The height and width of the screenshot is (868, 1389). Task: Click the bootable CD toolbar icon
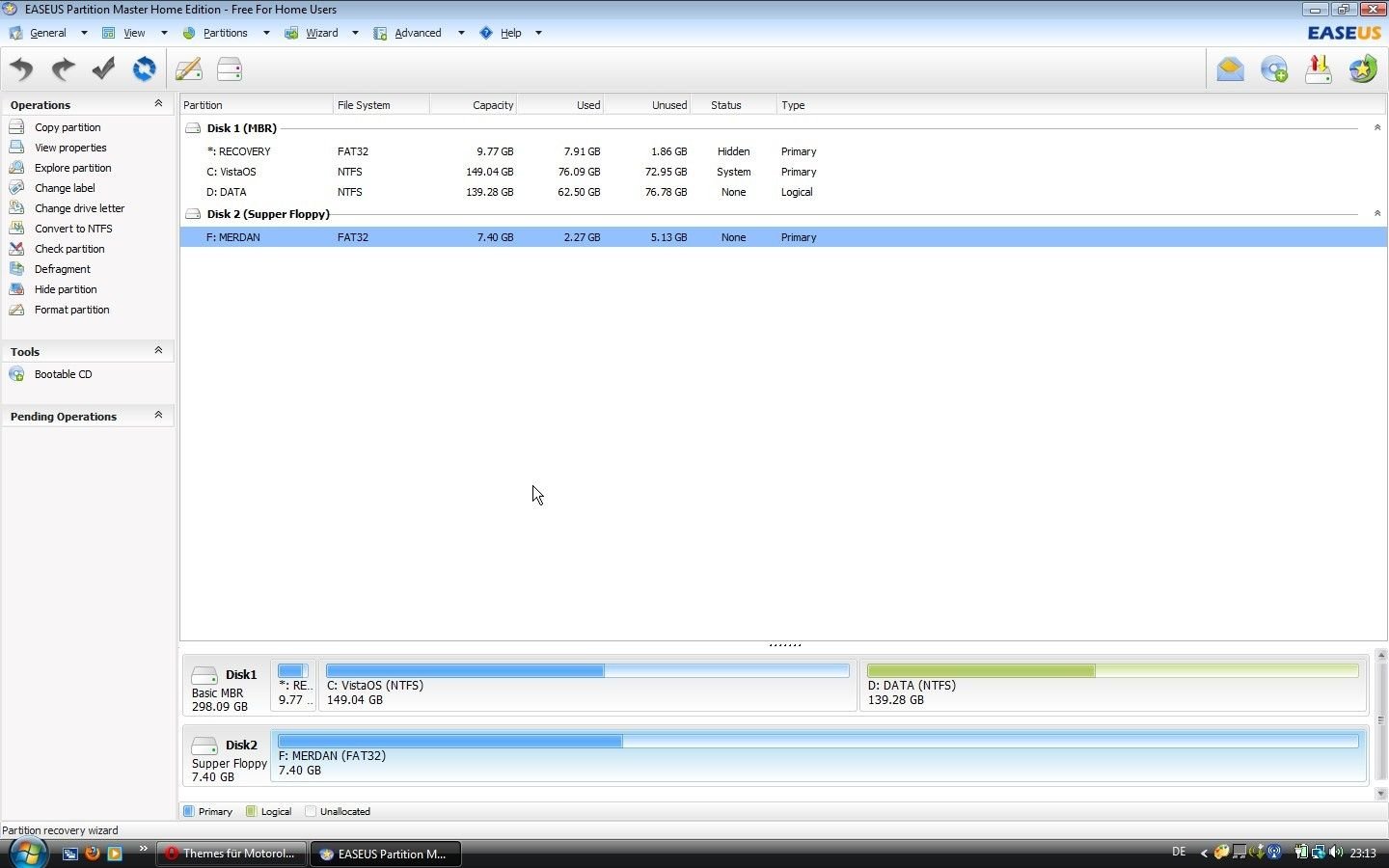pos(1274,69)
